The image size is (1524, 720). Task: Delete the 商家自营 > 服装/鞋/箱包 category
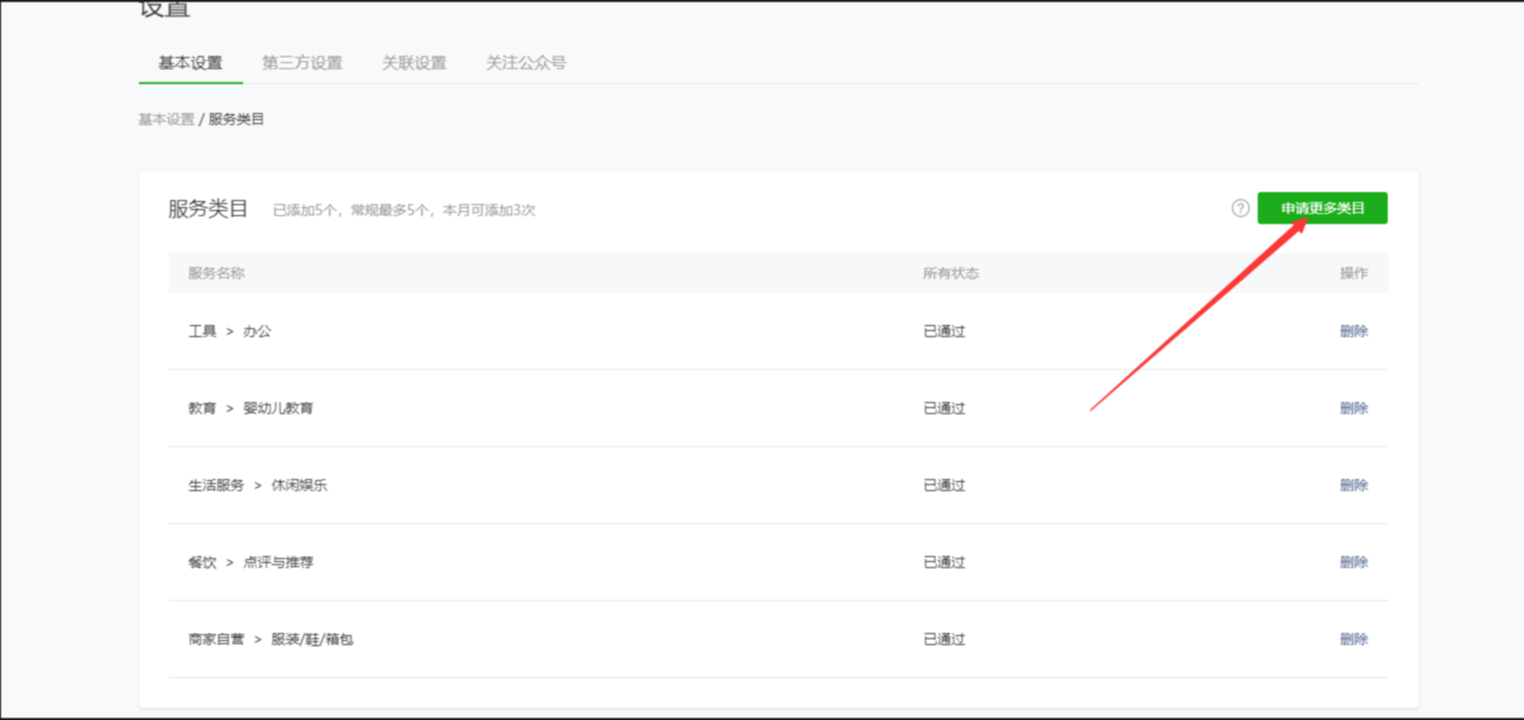pos(1354,639)
